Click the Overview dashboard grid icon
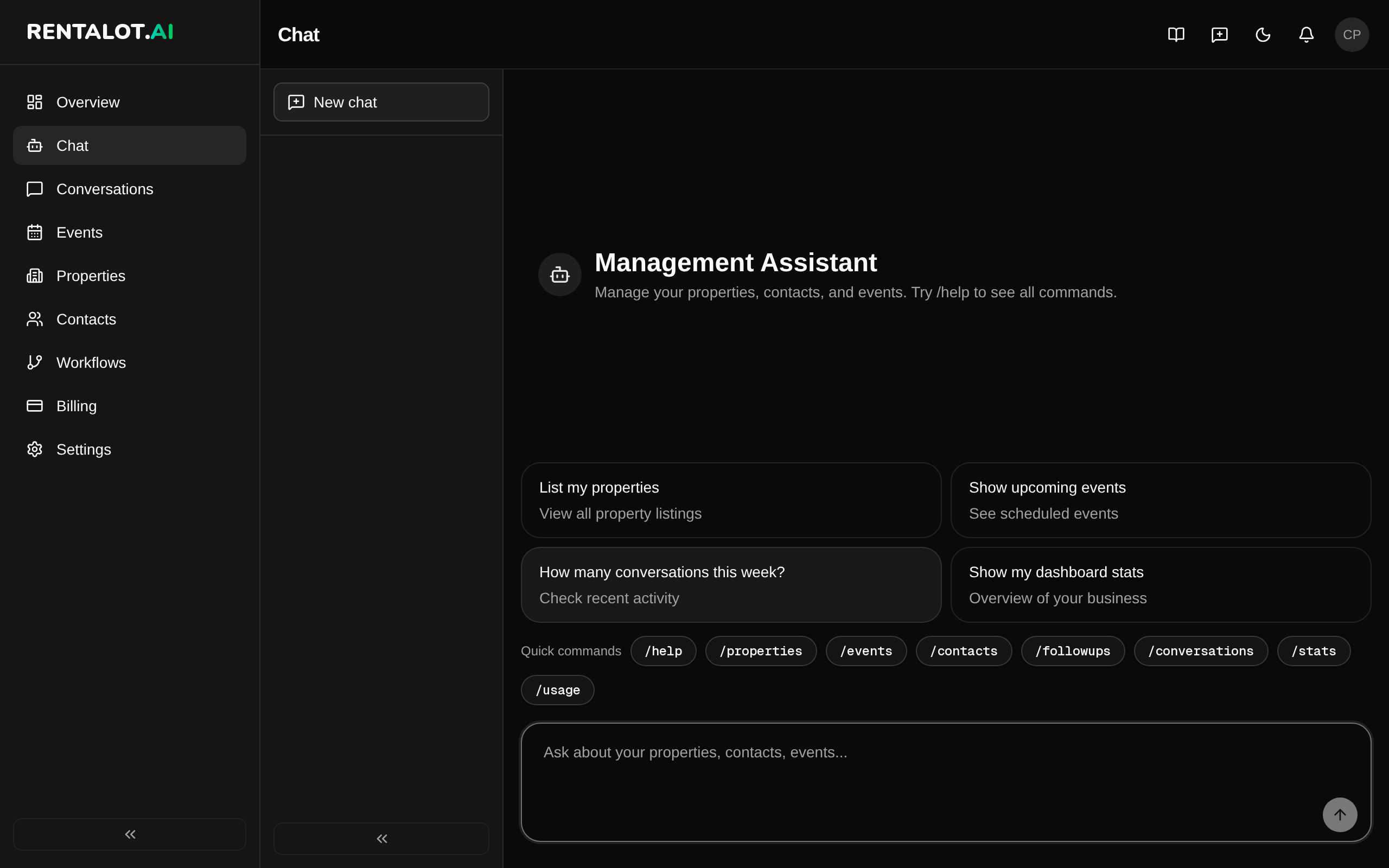 (x=34, y=102)
